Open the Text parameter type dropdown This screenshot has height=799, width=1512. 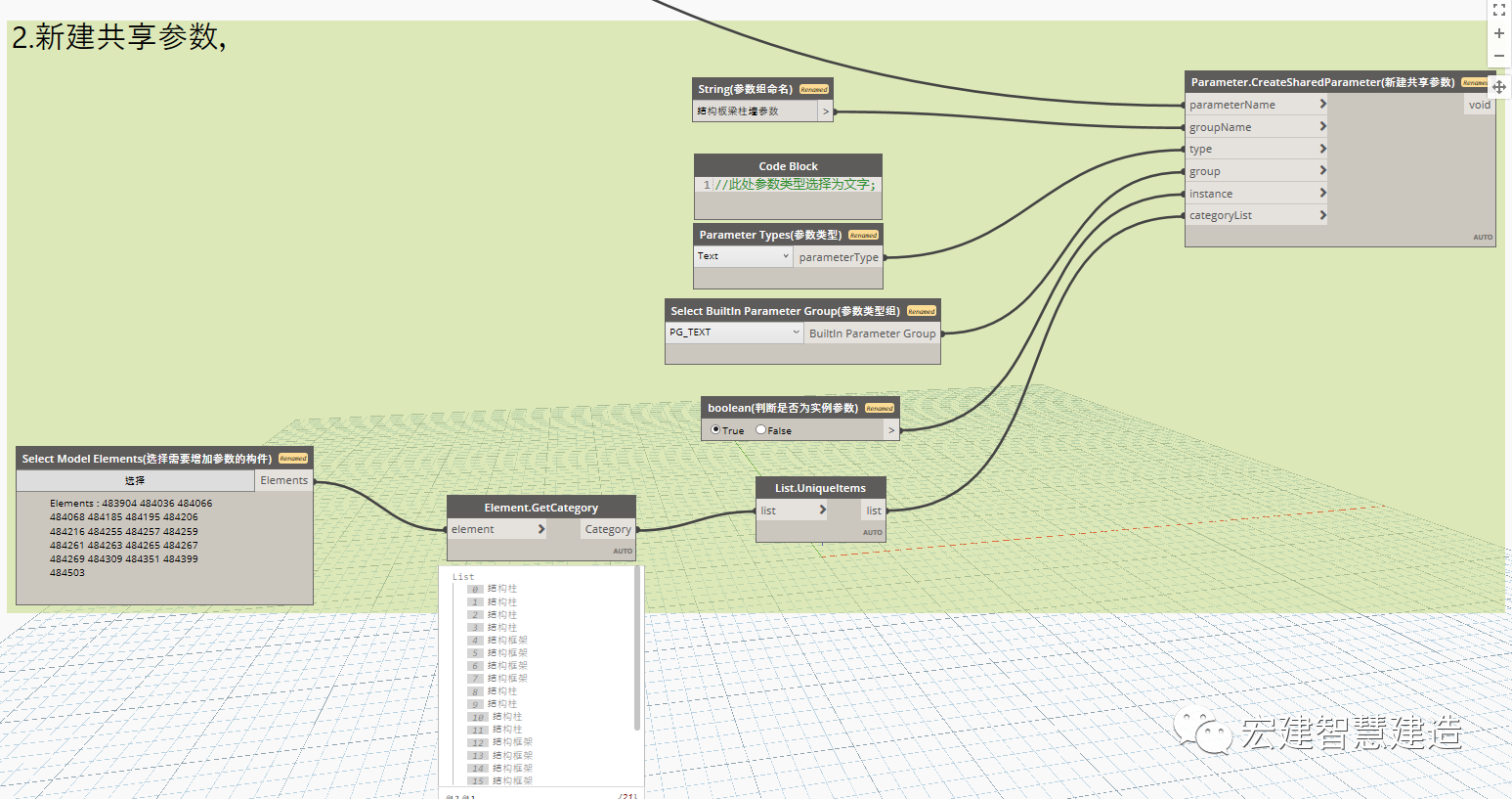point(744,256)
